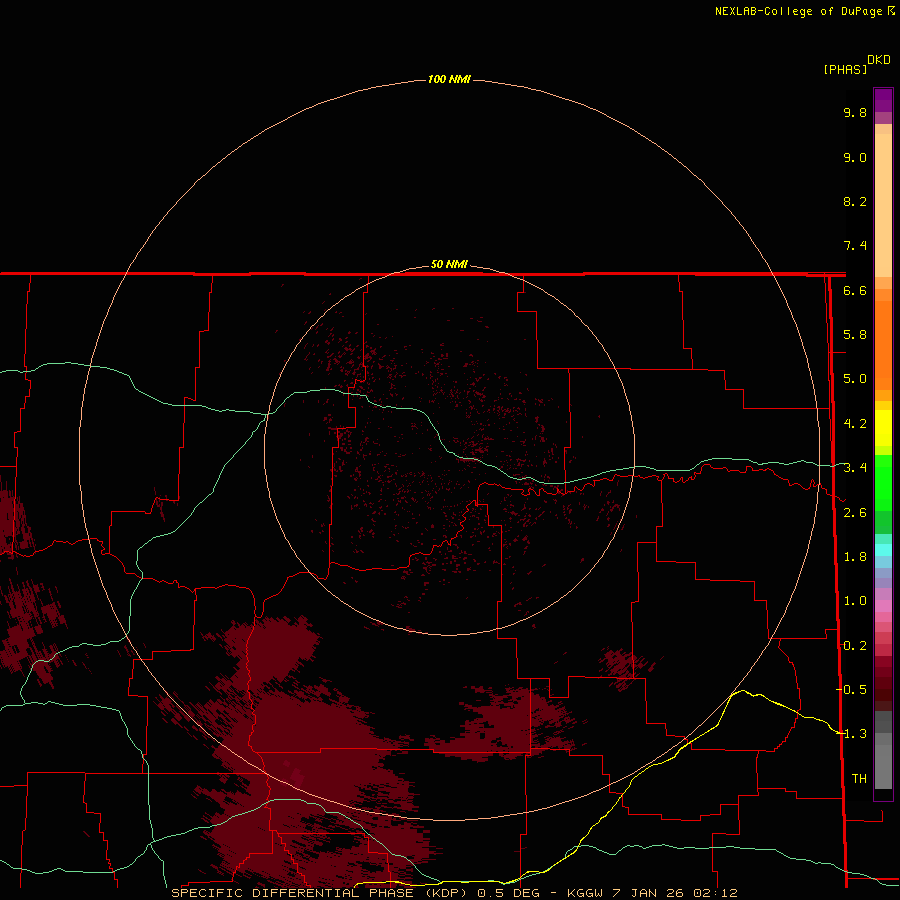900x900 pixels.
Task: Click the pink segment of the color bar
Action: [x=883, y=606]
